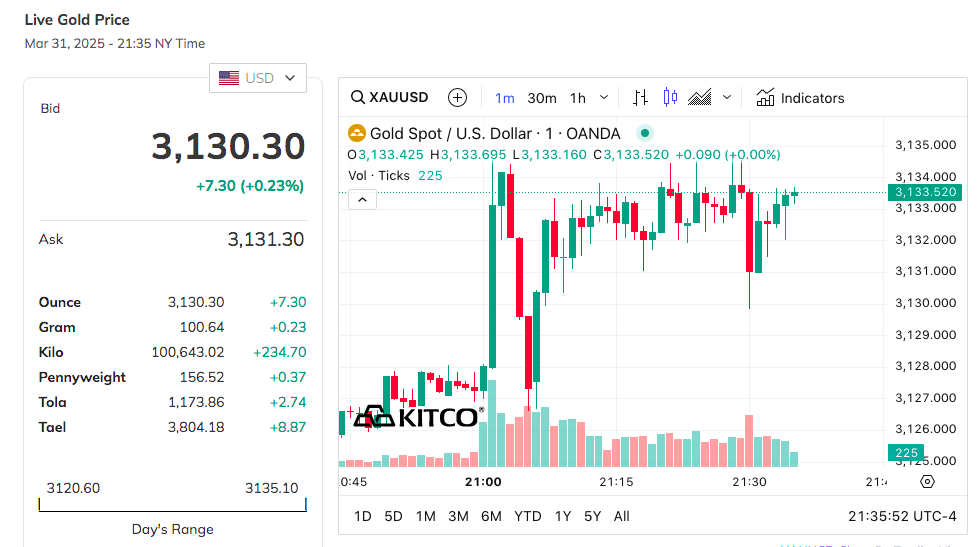Open chart settings gear icon

(927, 481)
